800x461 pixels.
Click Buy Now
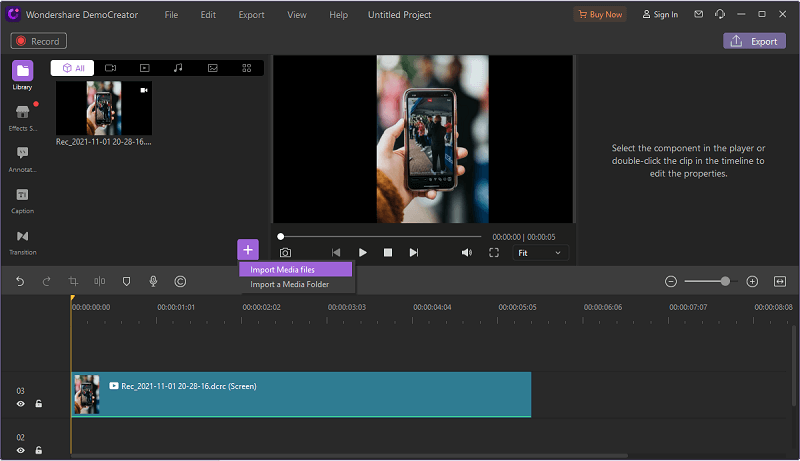click(x=600, y=14)
